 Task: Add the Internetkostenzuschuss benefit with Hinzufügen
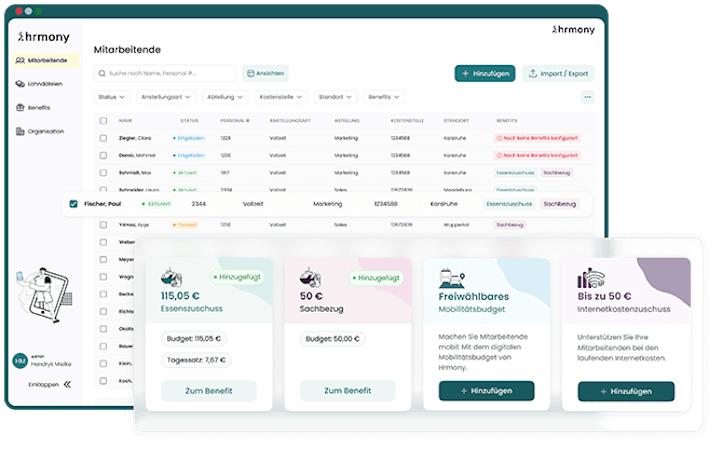(x=626, y=391)
